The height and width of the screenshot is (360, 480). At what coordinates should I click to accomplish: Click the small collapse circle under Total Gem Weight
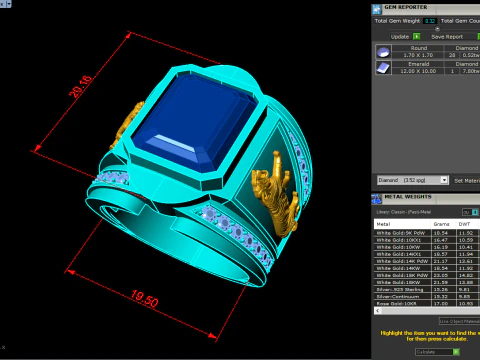coord(437,29)
